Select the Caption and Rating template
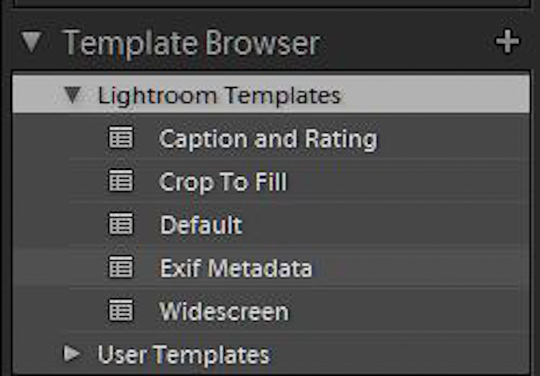540x376 pixels. 268,139
